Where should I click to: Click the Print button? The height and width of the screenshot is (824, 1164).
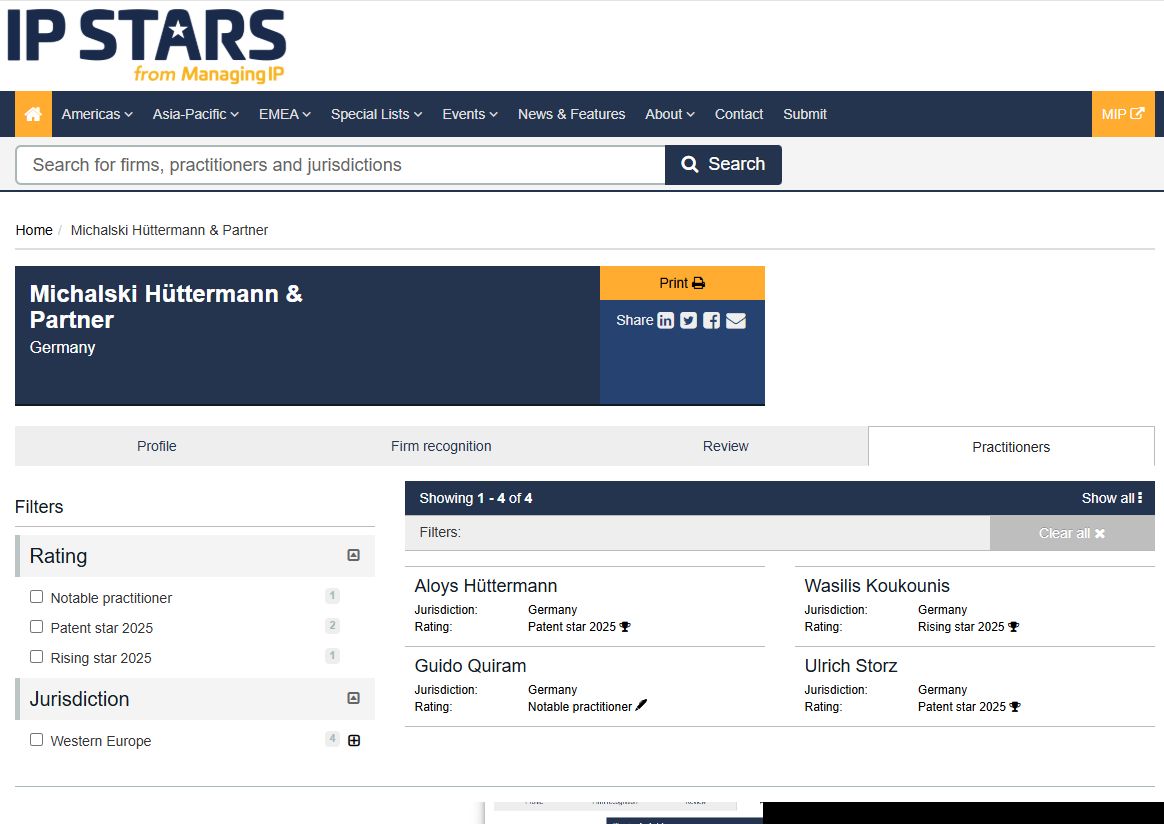point(682,283)
